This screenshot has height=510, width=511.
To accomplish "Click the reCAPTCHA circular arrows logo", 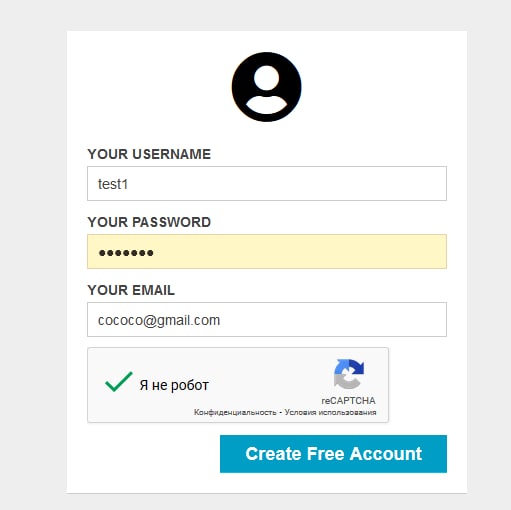I will coord(349,374).
